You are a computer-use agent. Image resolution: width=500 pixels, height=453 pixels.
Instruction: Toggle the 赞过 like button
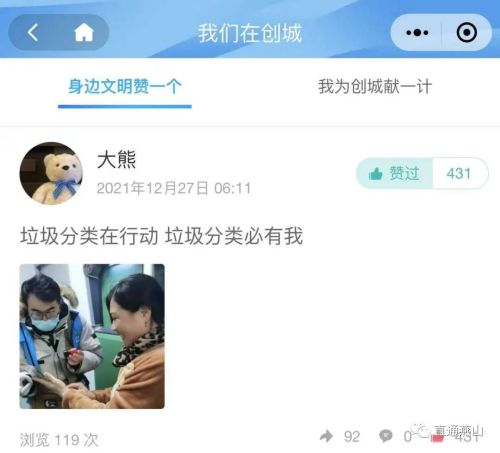[394, 174]
